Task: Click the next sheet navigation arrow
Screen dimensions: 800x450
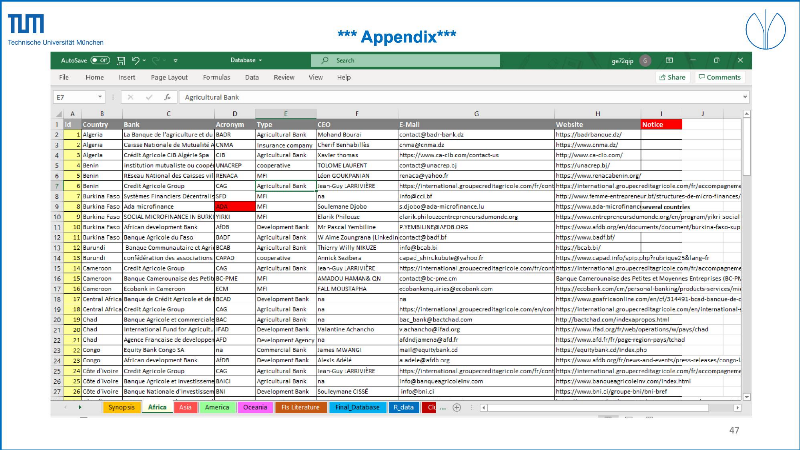Action: 80,407
